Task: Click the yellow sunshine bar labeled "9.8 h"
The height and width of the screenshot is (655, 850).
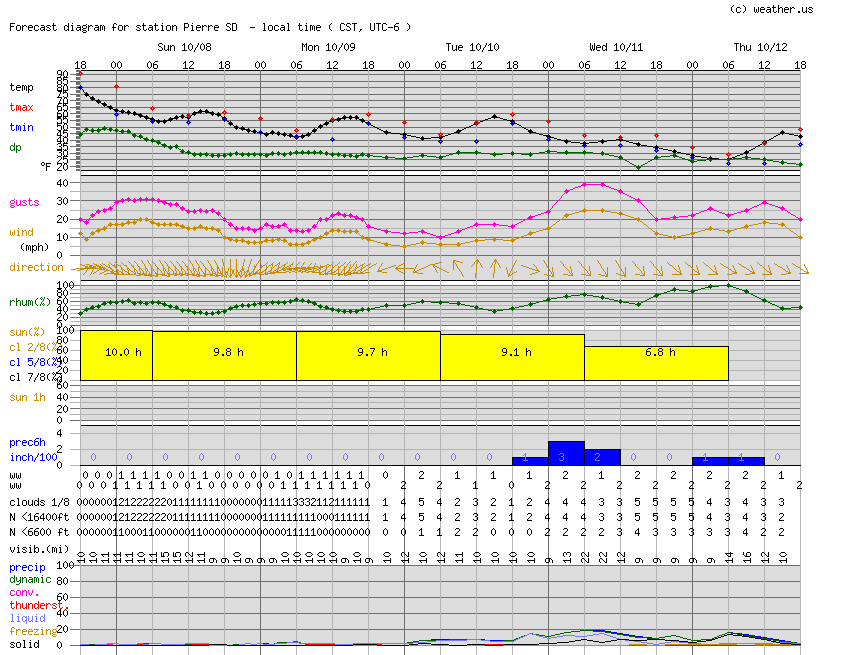Action: (224, 356)
